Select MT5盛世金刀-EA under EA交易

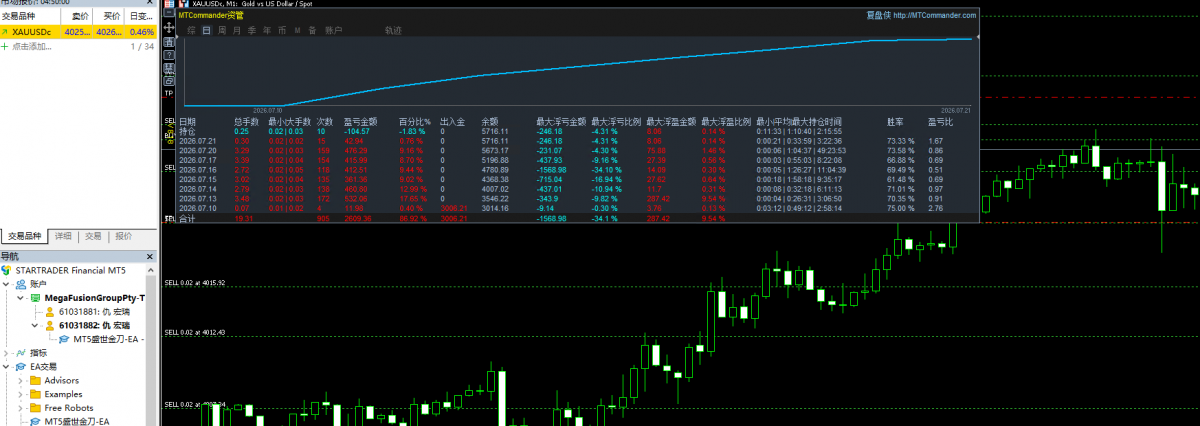pos(76,421)
